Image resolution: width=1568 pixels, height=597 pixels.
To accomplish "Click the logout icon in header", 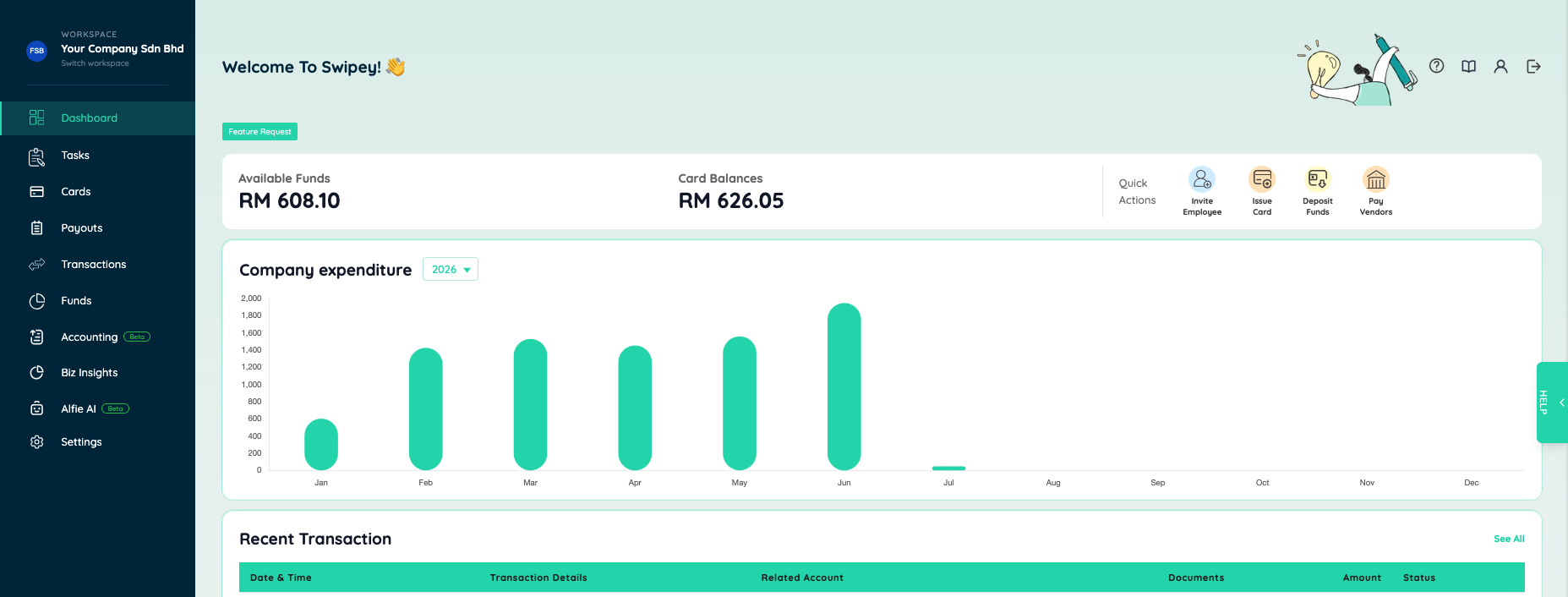I will 1533,66.
